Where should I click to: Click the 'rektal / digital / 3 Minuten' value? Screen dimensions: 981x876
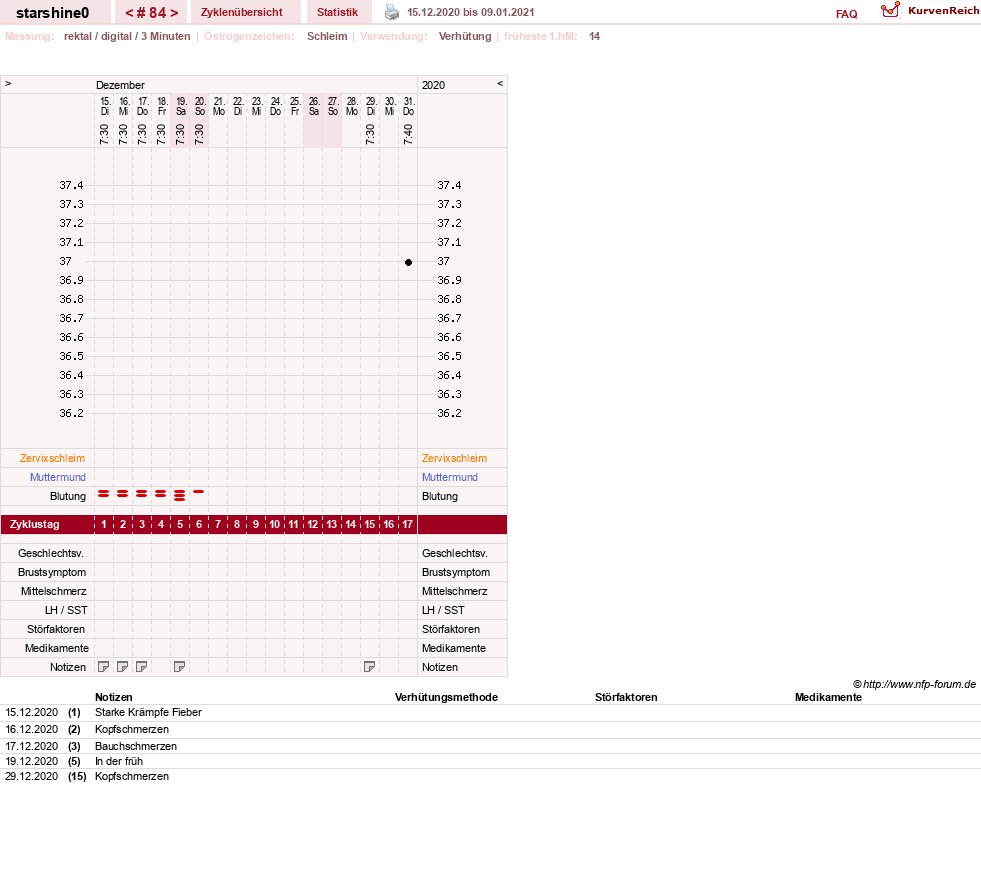coord(127,36)
